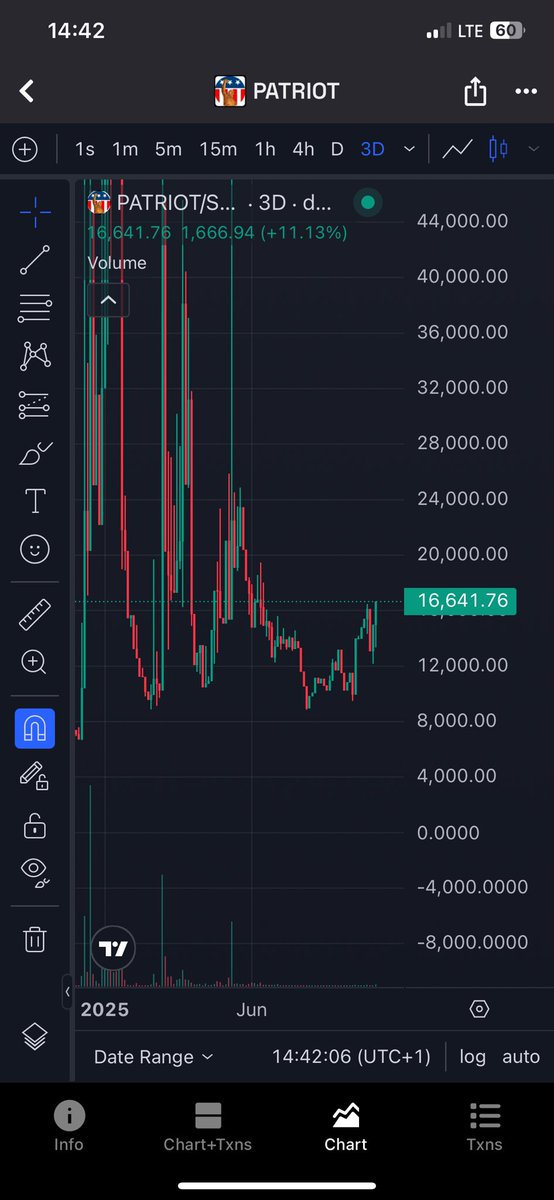The width and height of the screenshot is (554, 1200).
Task: Choose the Text annotation tool
Action: click(35, 501)
